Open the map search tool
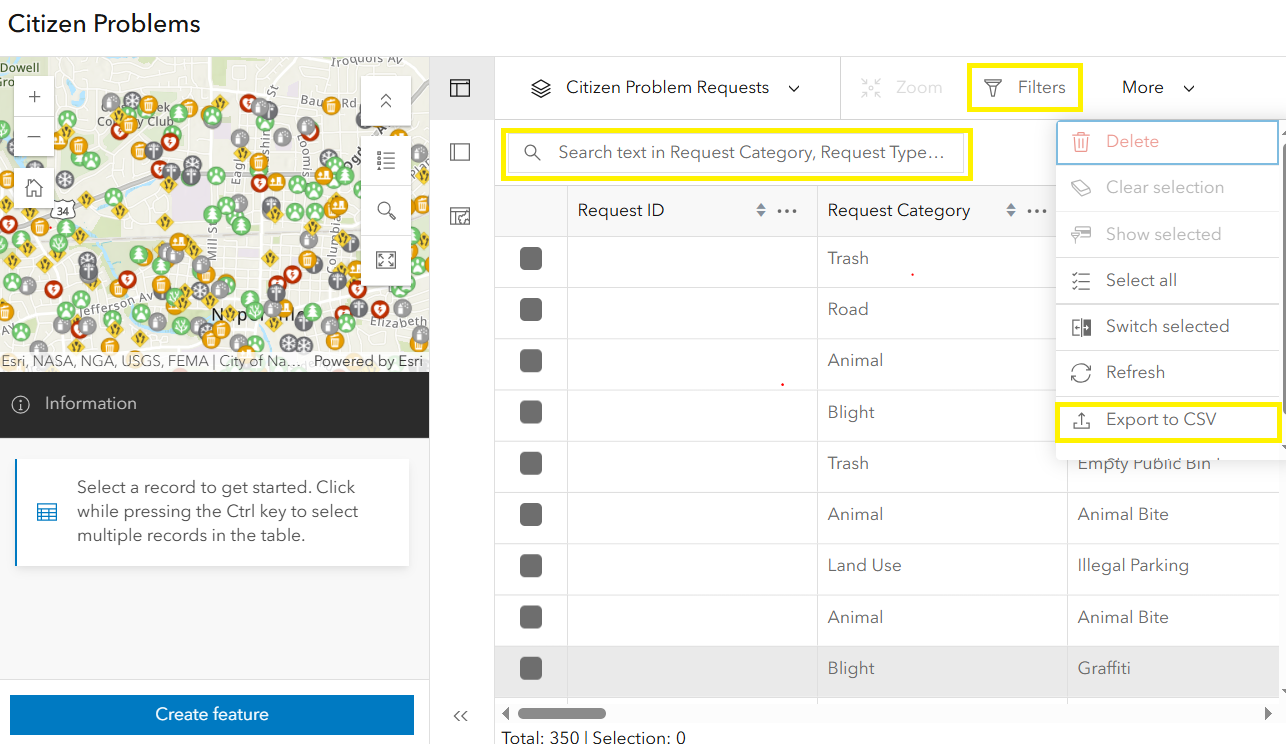1286x744 pixels. point(386,210)
